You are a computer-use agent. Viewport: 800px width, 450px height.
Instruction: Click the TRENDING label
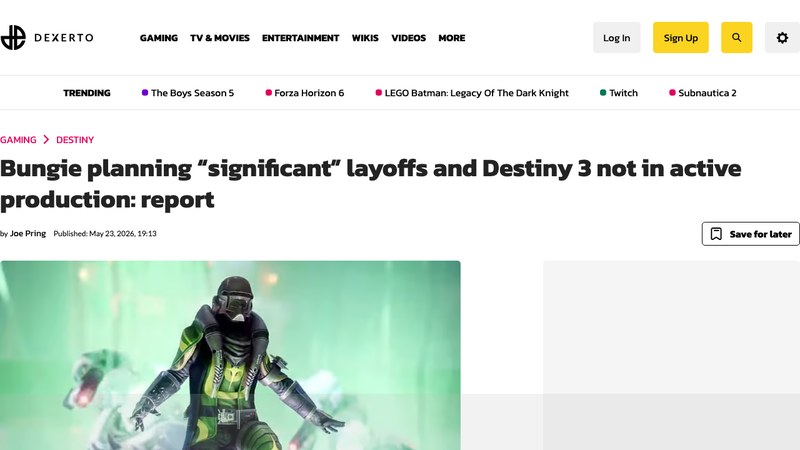pyautogui.click(x=87, y=93)
